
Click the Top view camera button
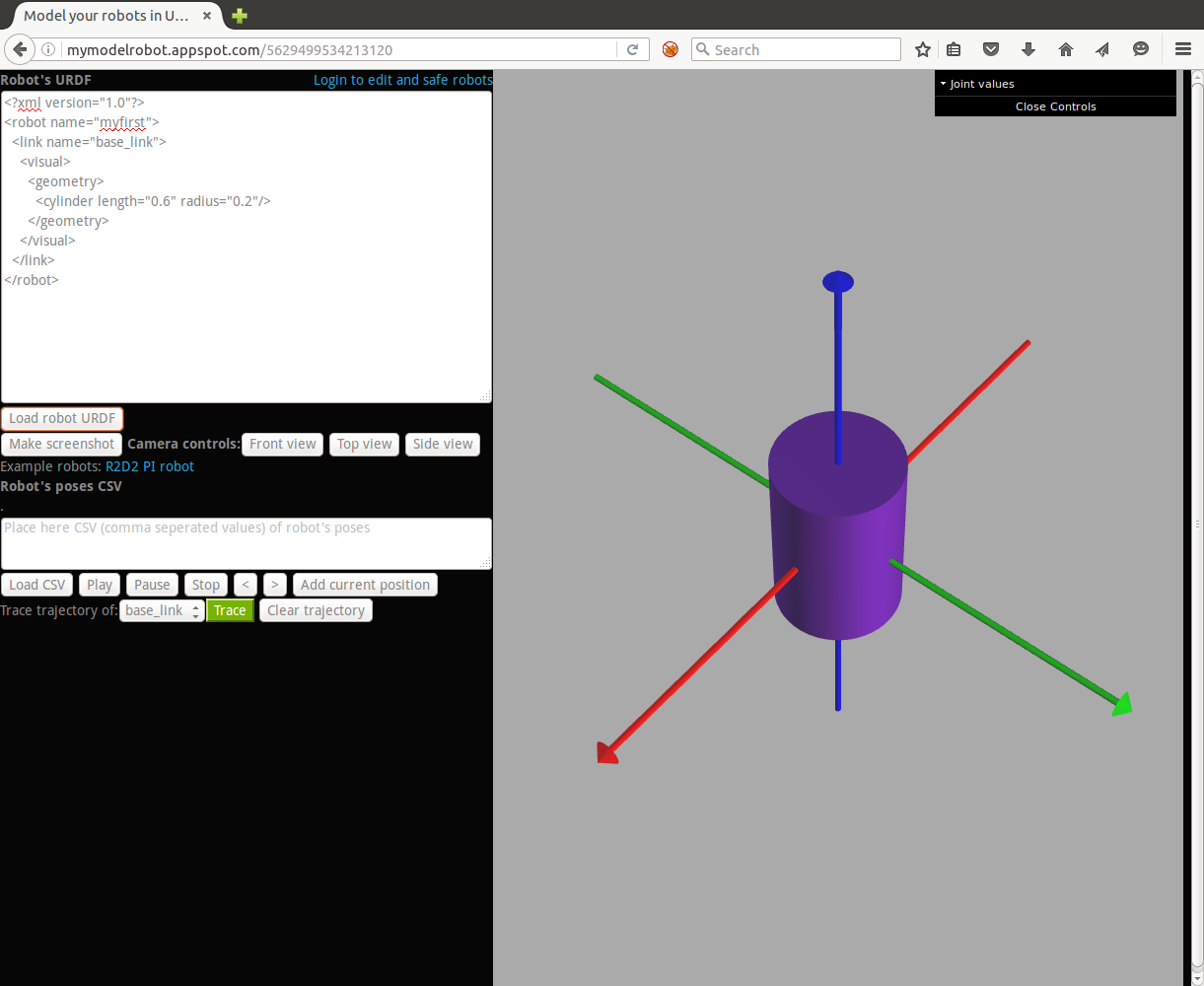[364, 445]
